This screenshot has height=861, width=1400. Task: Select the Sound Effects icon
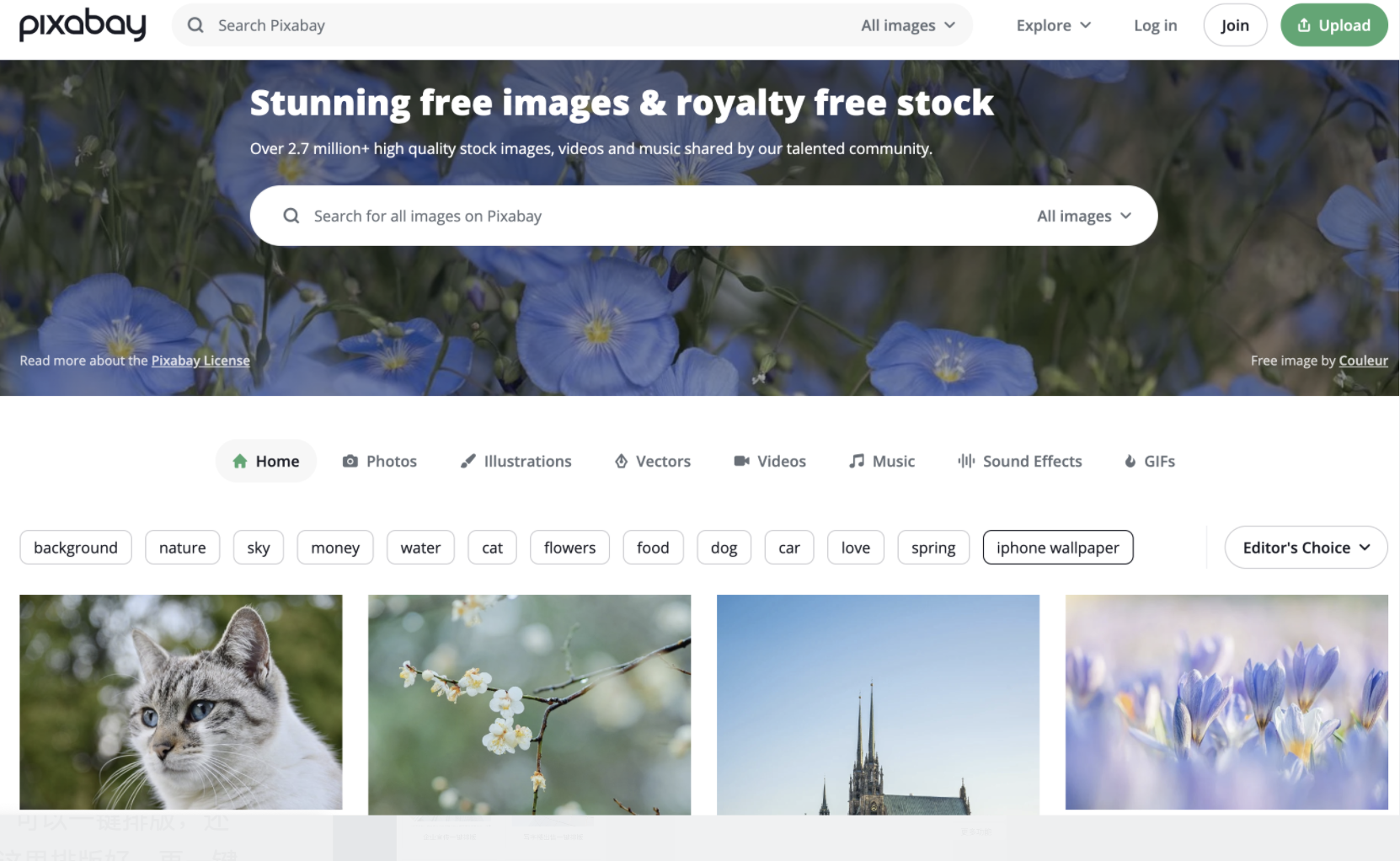click(965, 461)
